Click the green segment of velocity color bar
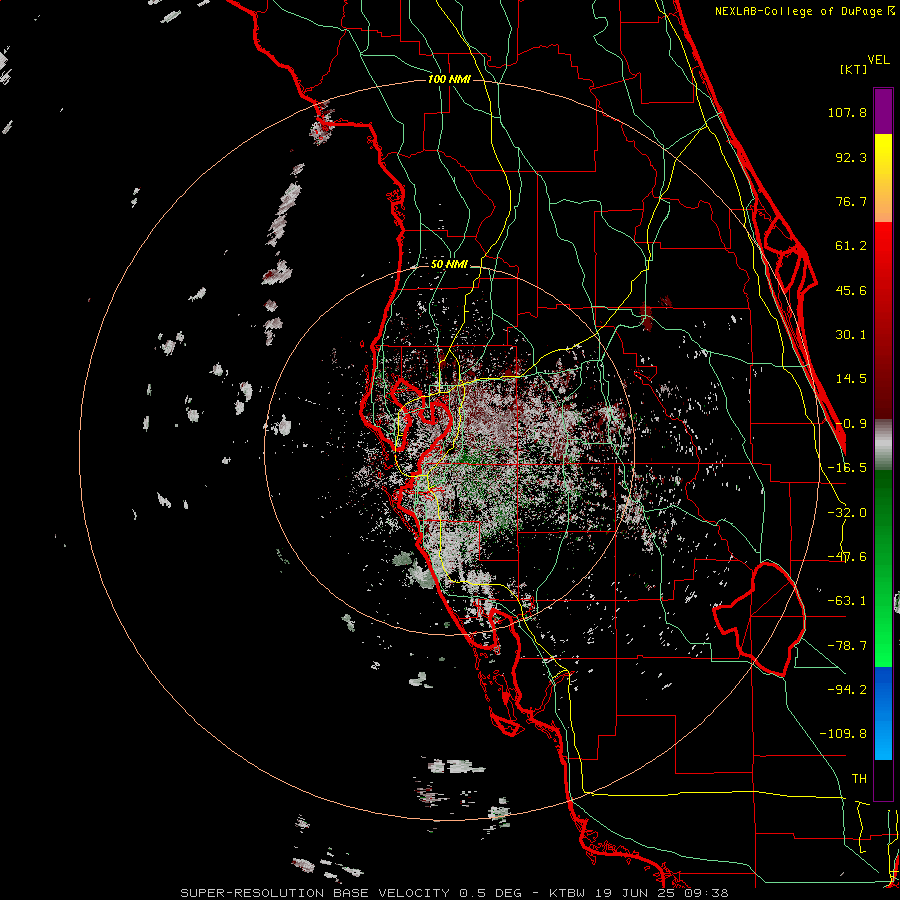This screenshot has width=900, height=900. tap(883, 568)
